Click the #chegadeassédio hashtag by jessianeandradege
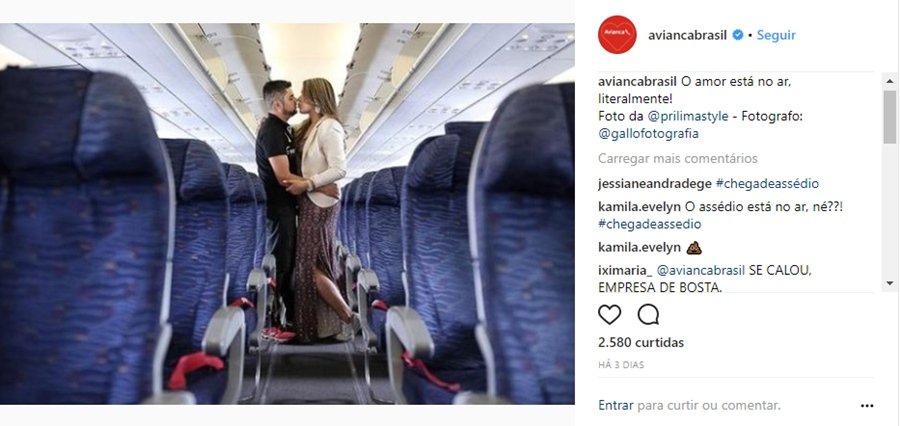Screen dimensions: 900x426 coord(767,184)
